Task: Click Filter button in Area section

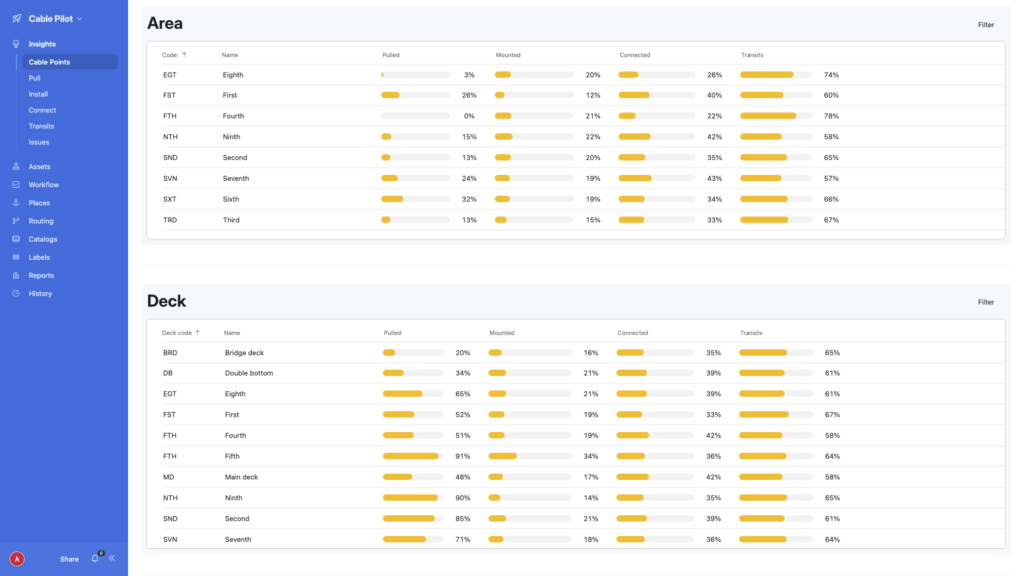Action: point(985,24)
